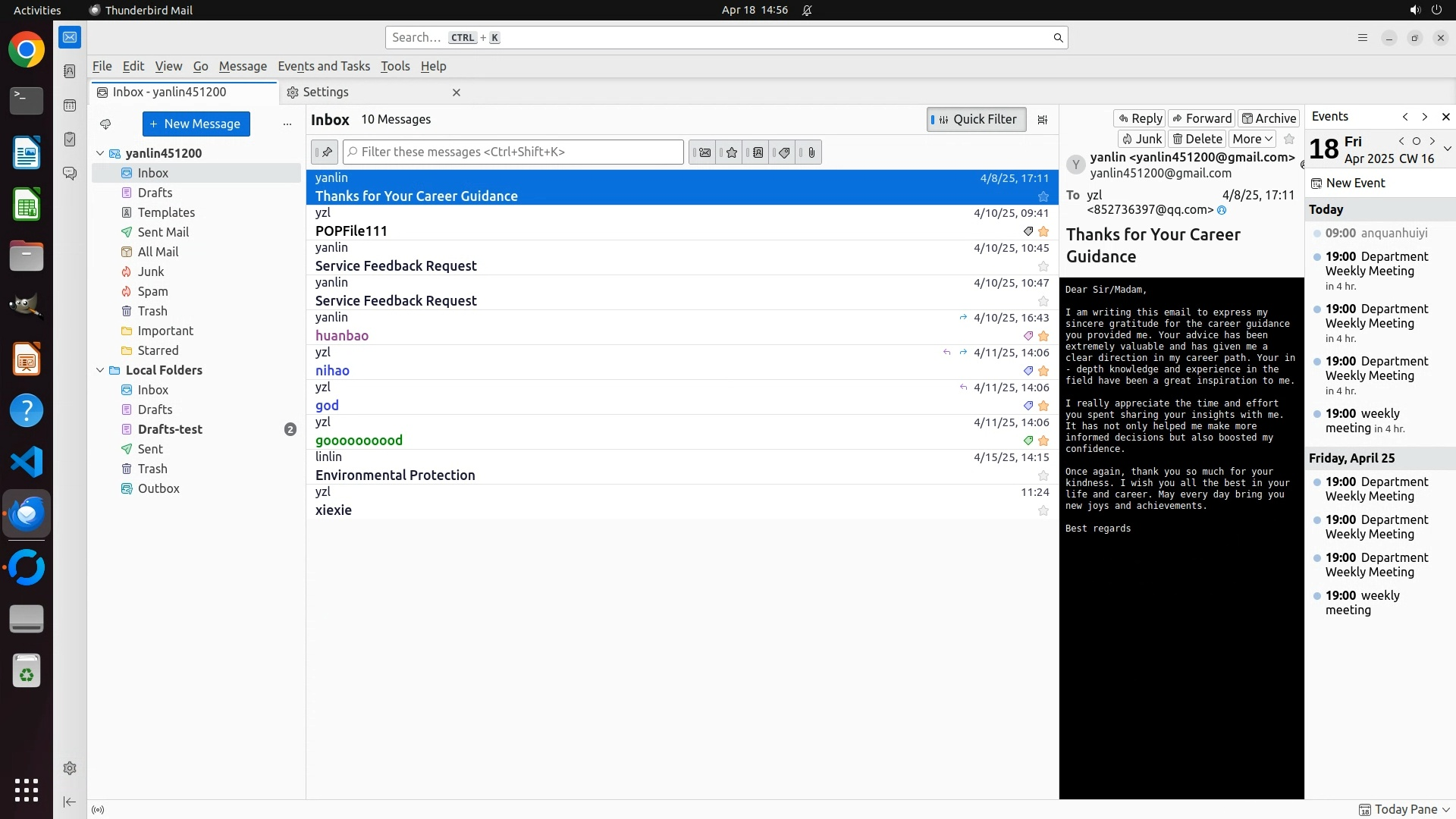This screenshot has width=1456, height=819.
Task: Open the Chat space in sidebar
Action: coord(70,174)
